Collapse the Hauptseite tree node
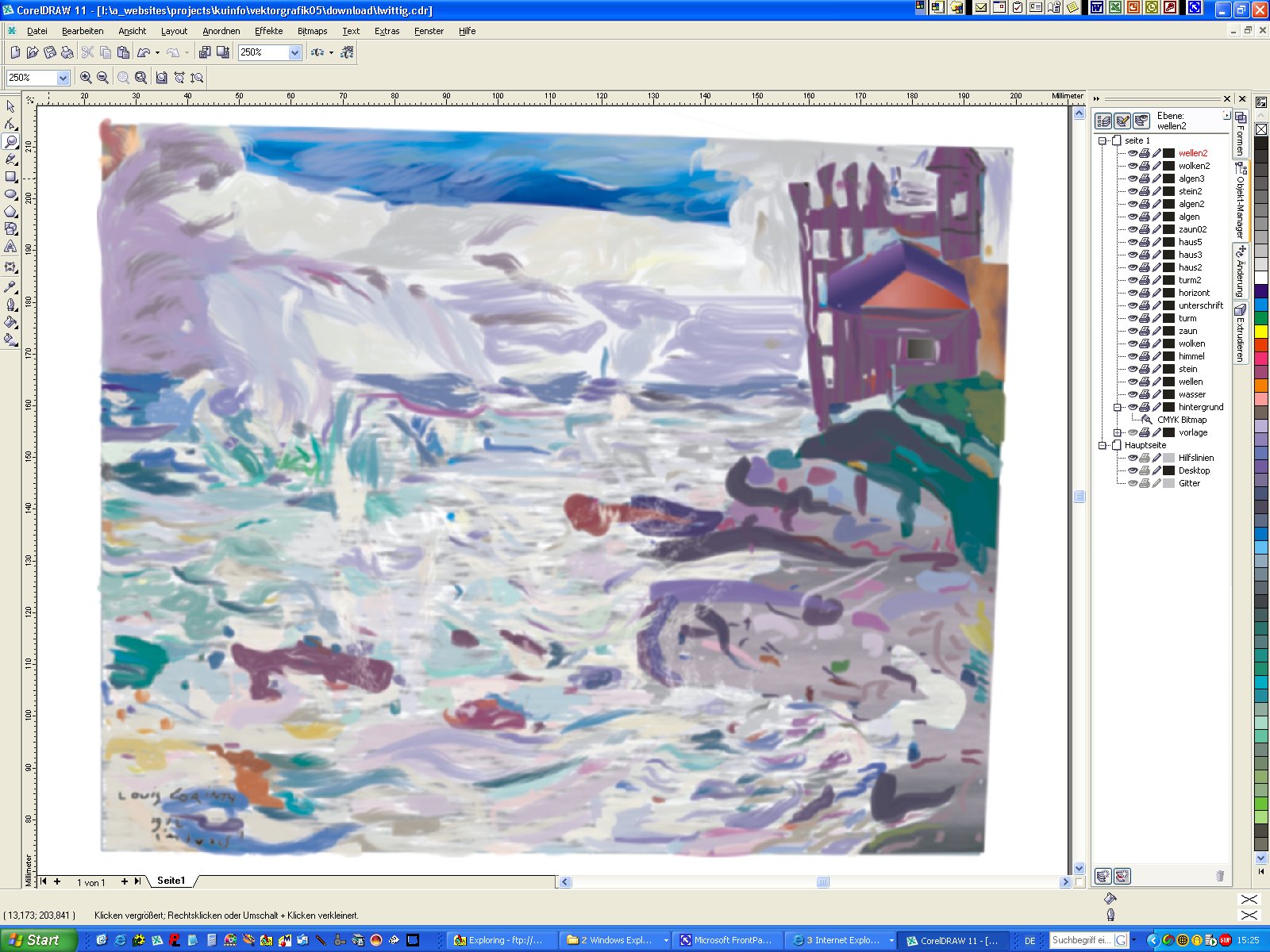Screen dimensions: 1270x952 point(1103,445)
